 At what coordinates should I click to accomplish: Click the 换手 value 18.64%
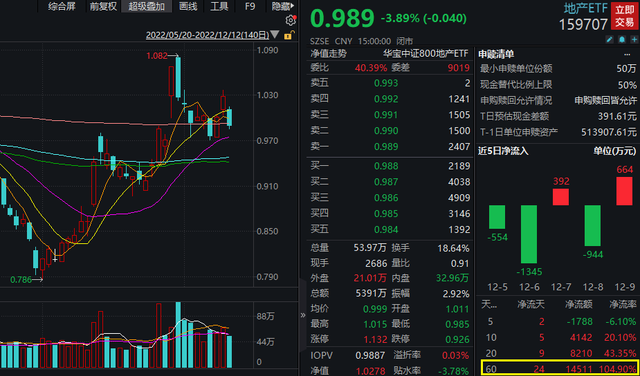click(453, 248)
